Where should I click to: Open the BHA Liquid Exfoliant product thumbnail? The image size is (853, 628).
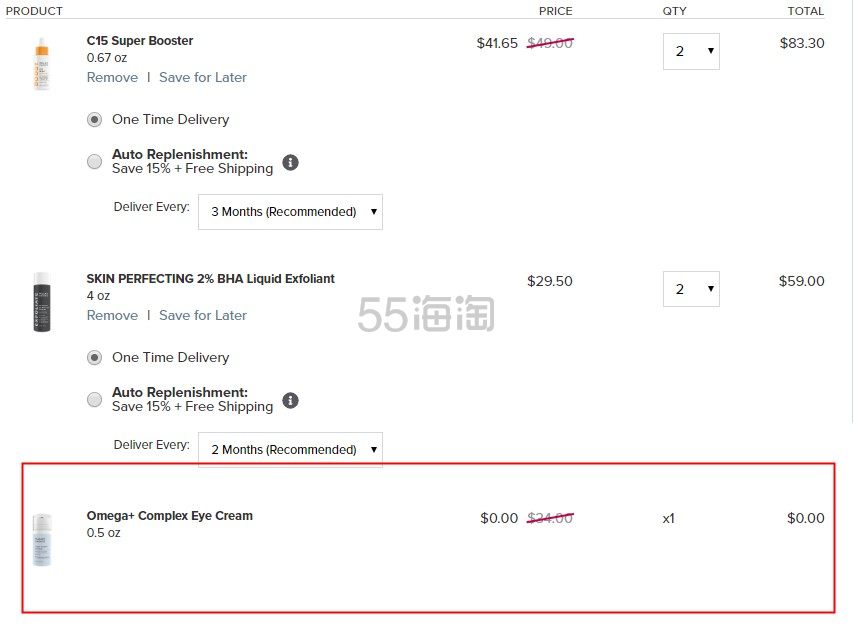click(x=42, y=302)
